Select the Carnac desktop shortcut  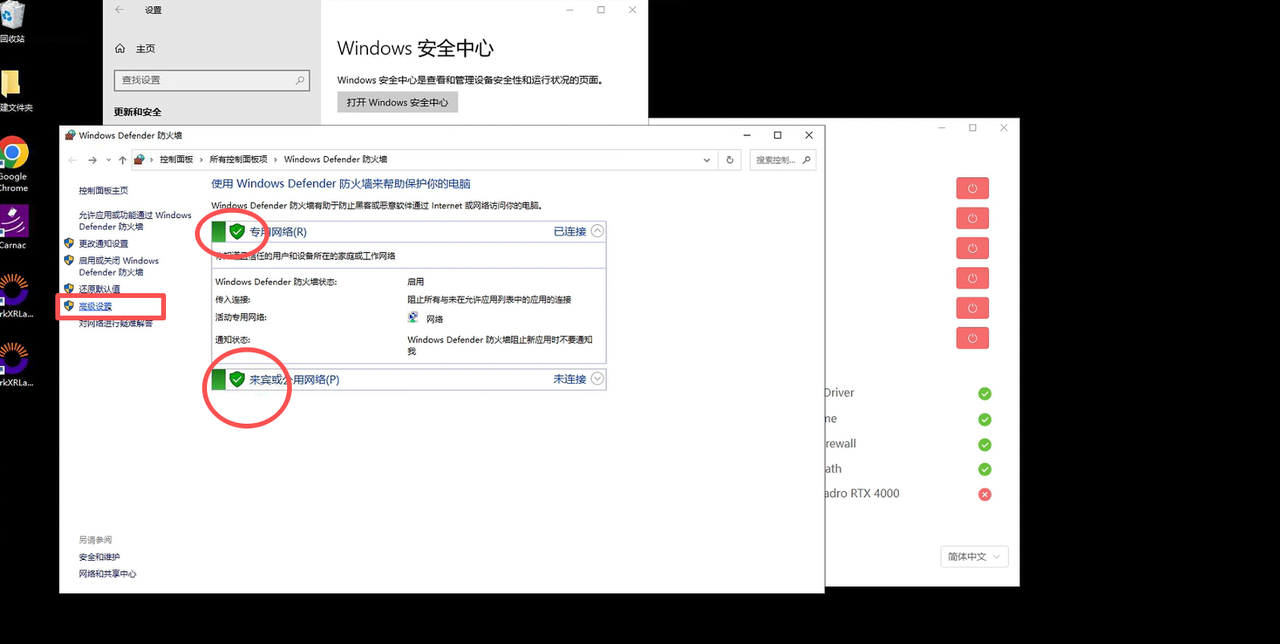click(14, 228)
